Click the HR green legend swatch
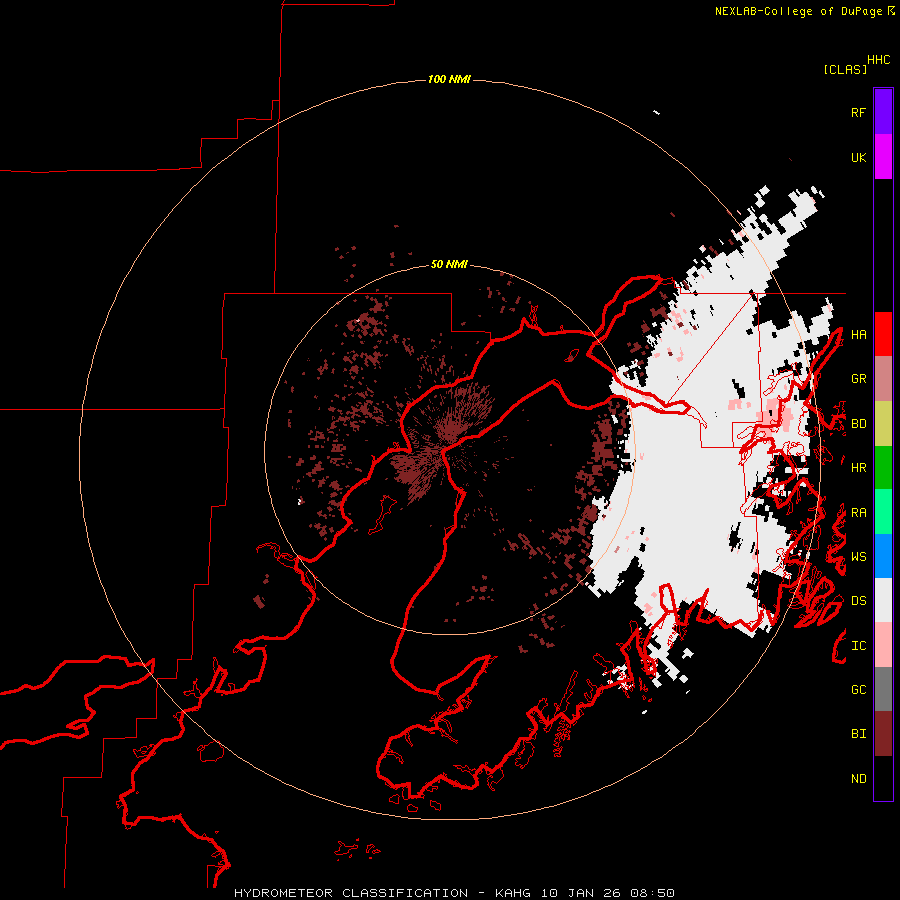900x900 pixels. point(883,468)
